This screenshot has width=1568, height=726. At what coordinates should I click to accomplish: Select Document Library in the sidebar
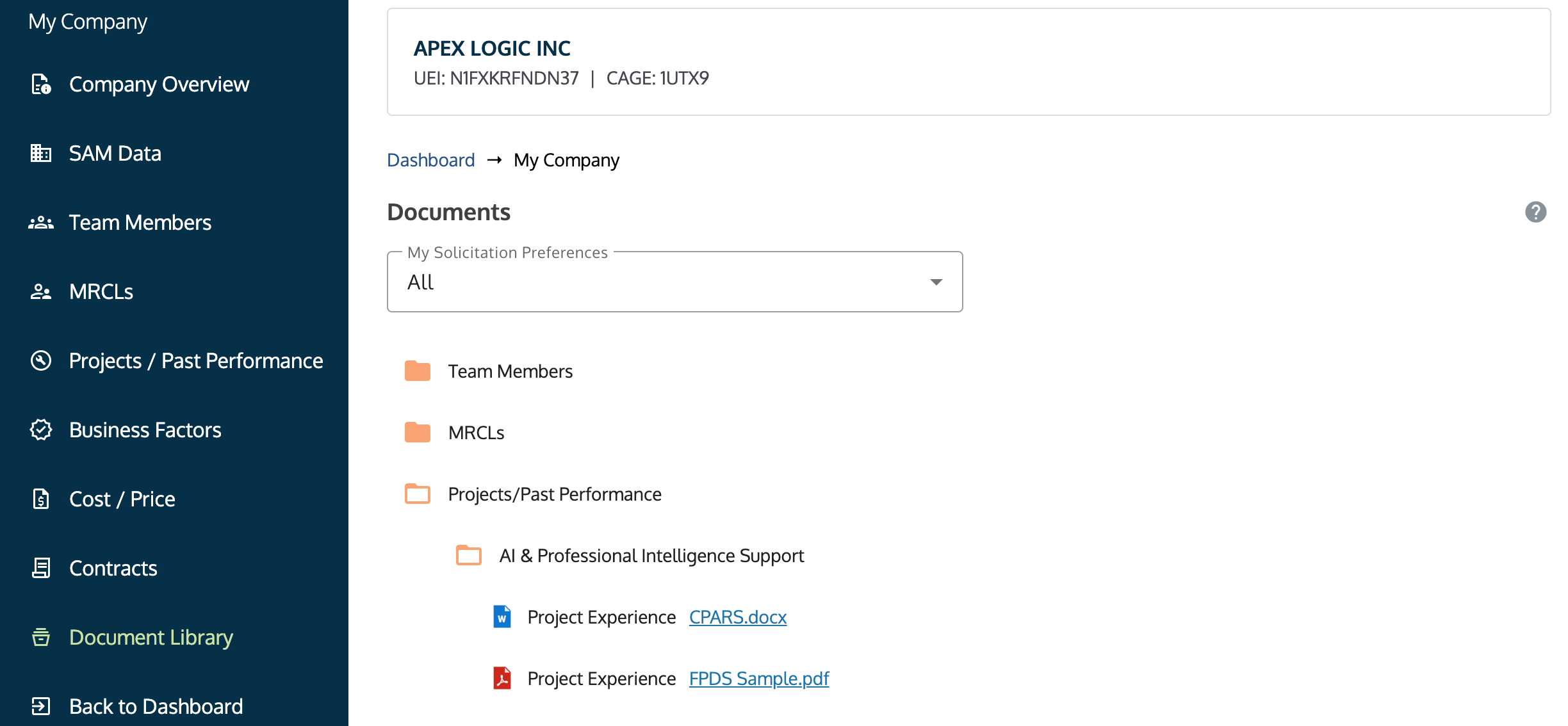point(151,638)
